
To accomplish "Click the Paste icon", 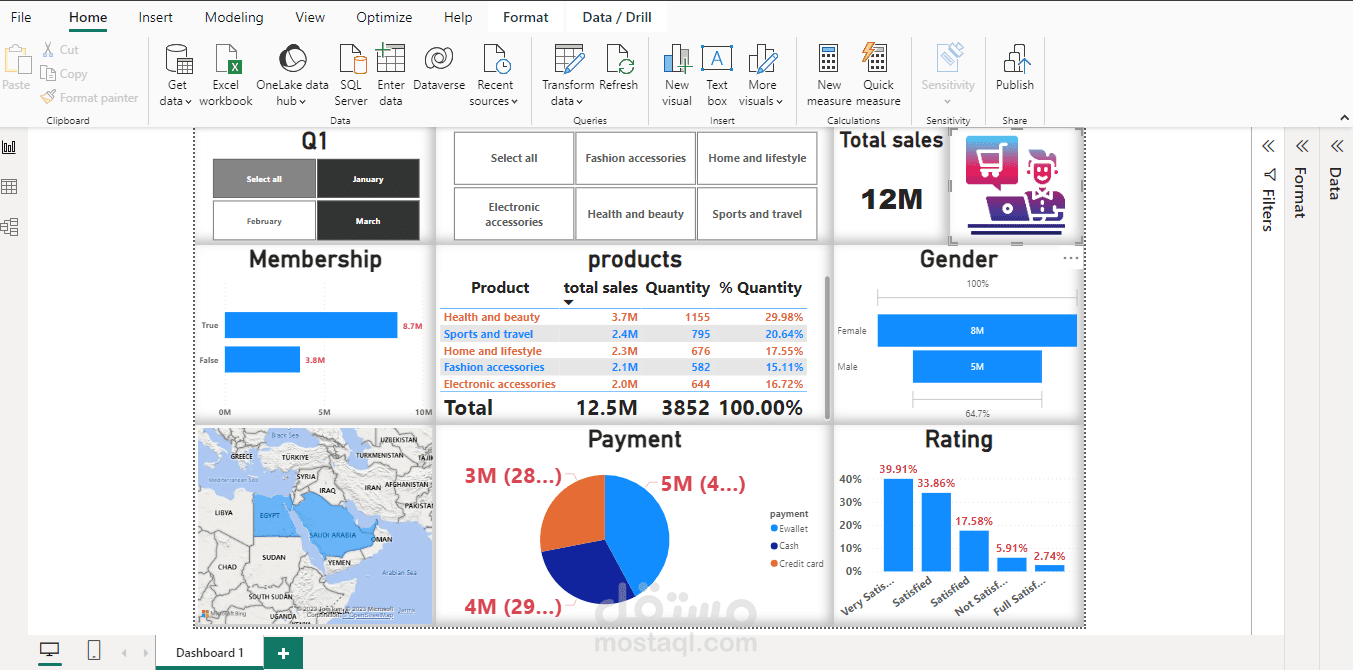I will 17,59.
